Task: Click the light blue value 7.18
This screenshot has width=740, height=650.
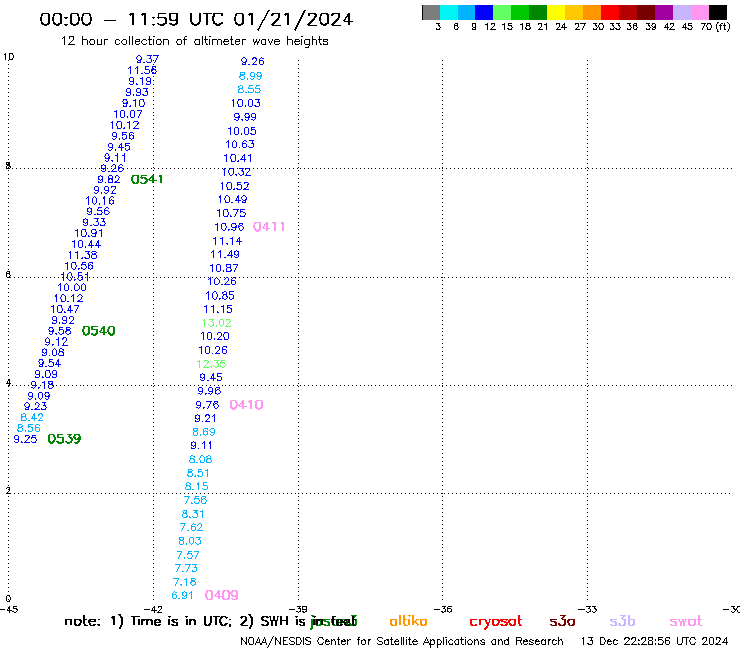Action: [185, 582]
